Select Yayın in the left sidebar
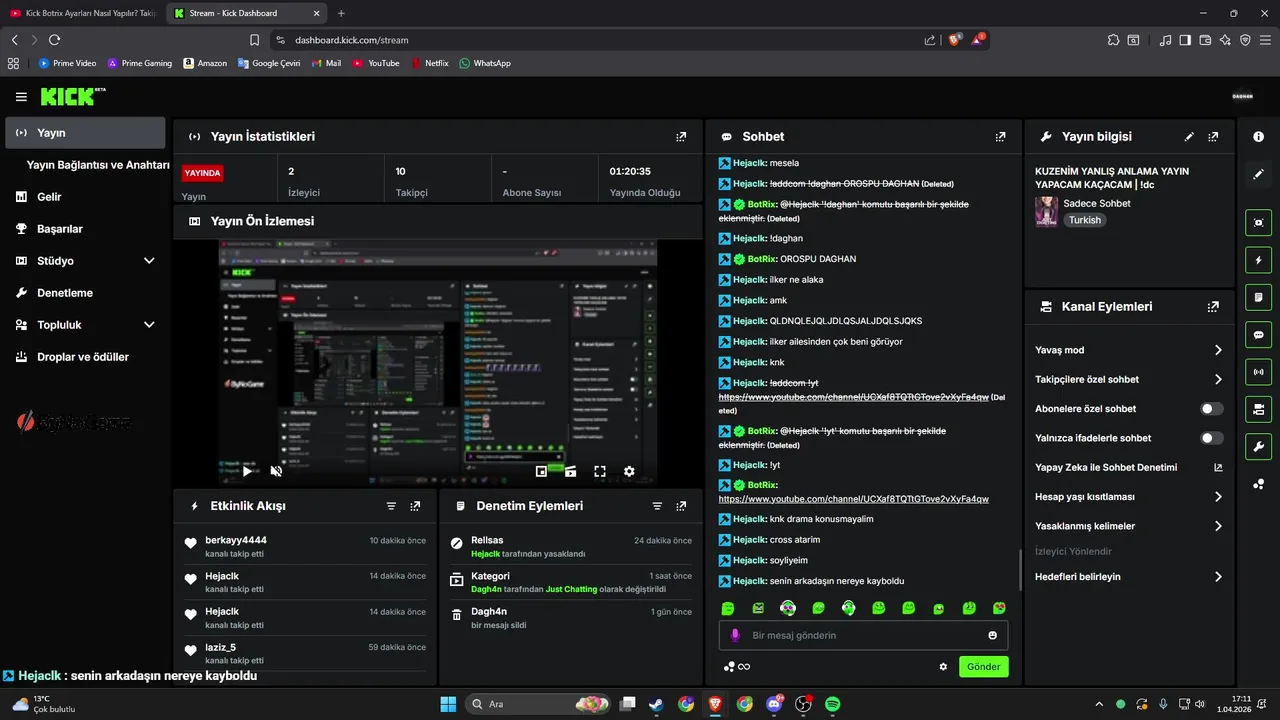The width and height of the screenshot is (1280, 720). coord(85,133)
